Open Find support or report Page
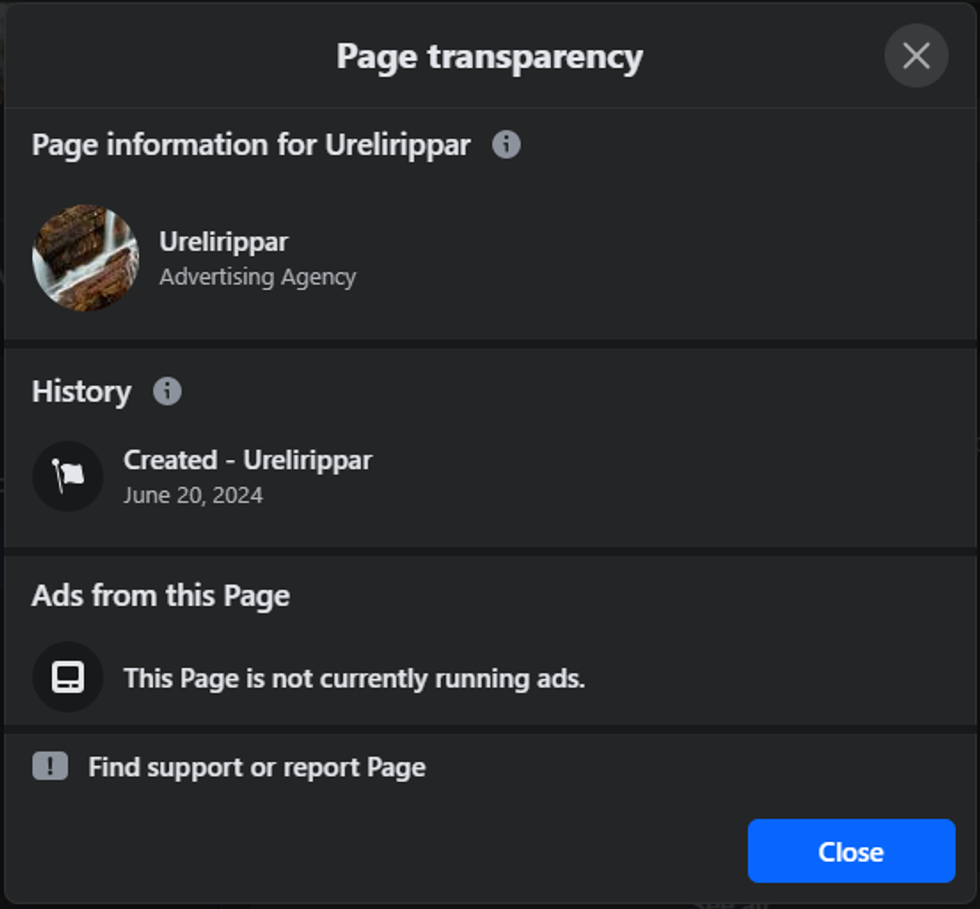Screen dimensions: 980x909 (256, 767)
